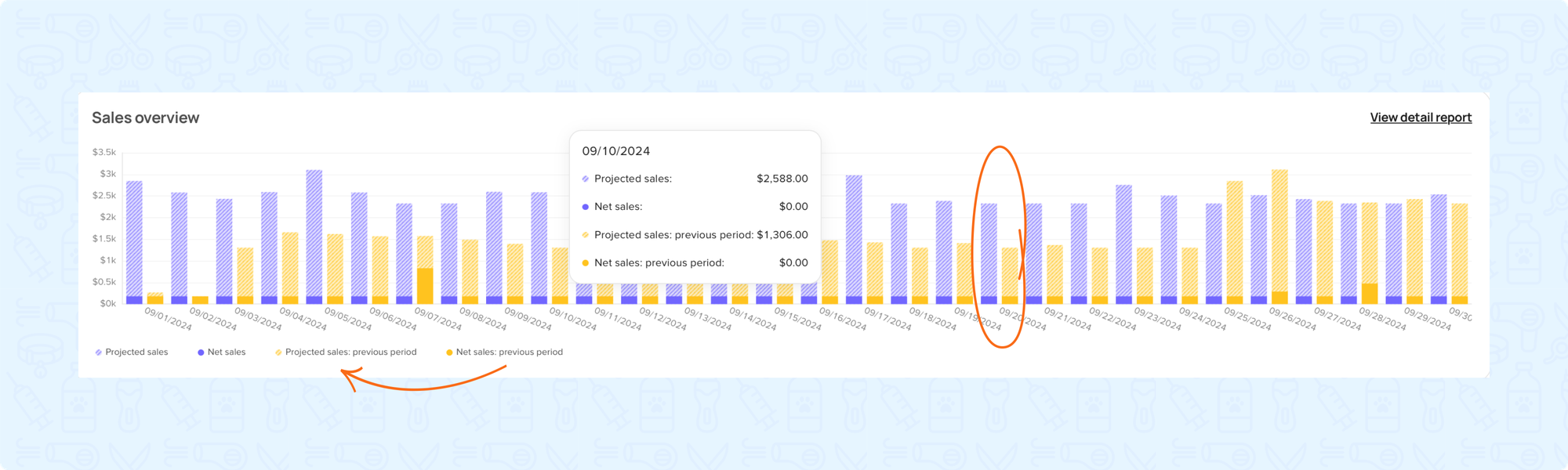Click the 09/10/2024 tooltip header

[x=615, y=151]
